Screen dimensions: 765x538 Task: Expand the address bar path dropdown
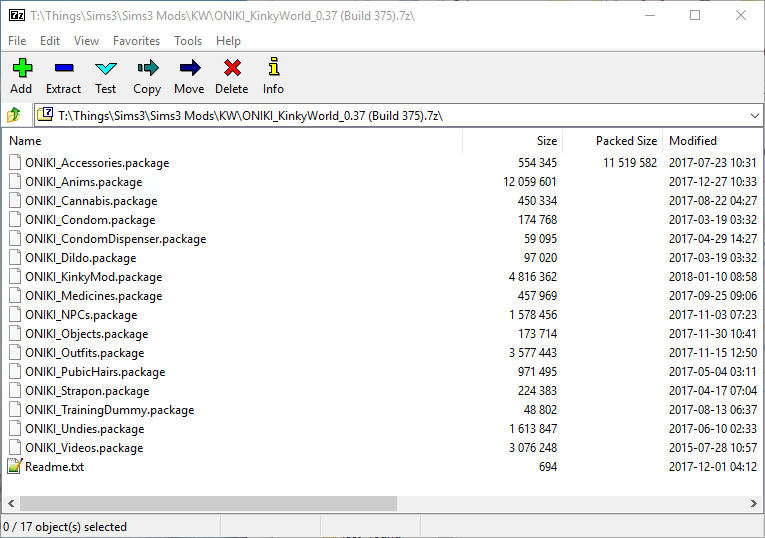pyautogui.click(x=754, y=116)
